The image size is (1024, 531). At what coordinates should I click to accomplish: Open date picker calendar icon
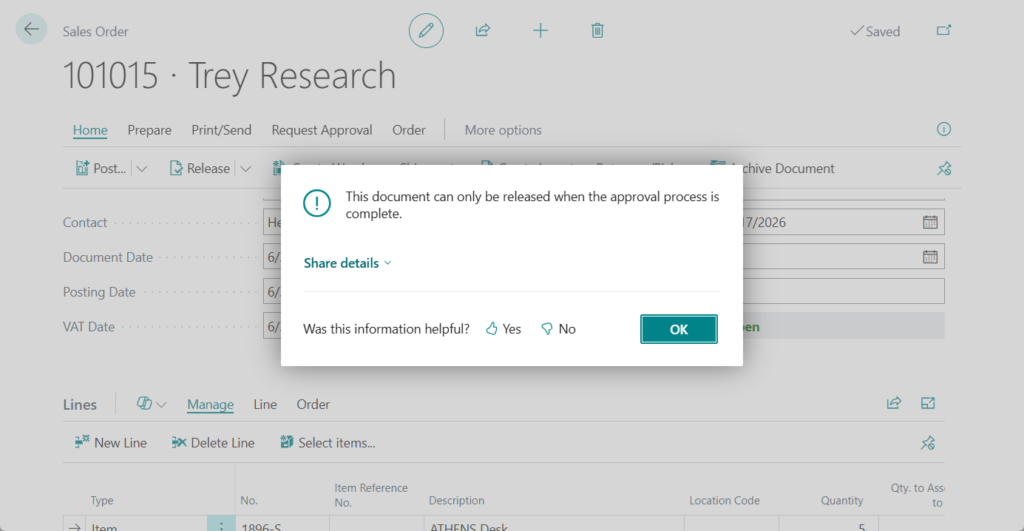[x=930, y=222]
